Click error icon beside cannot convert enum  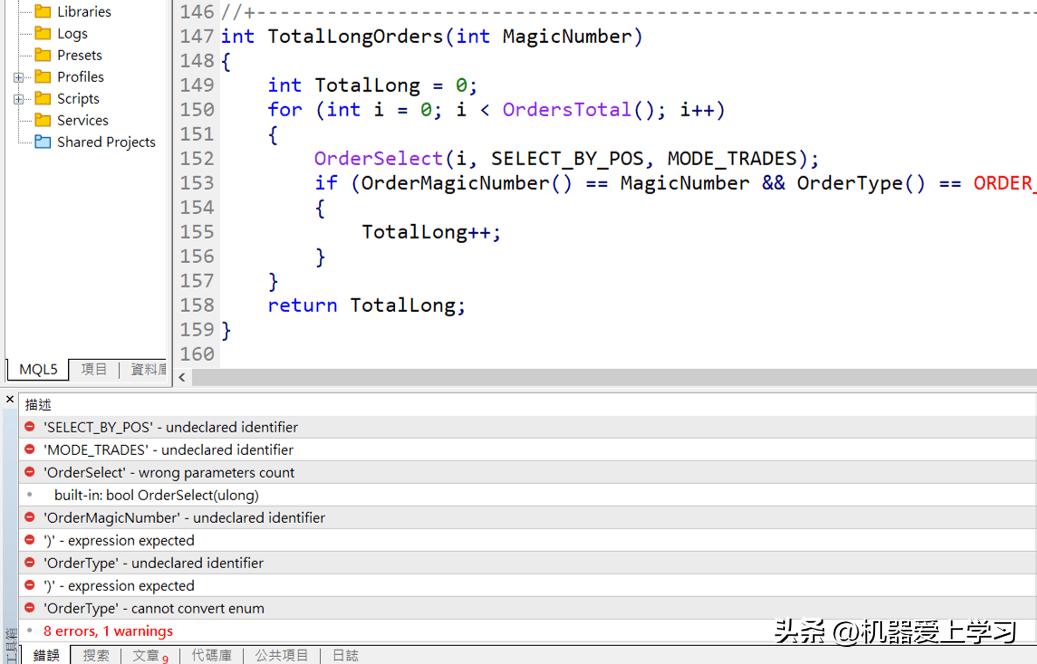click(x=30, y=608)
